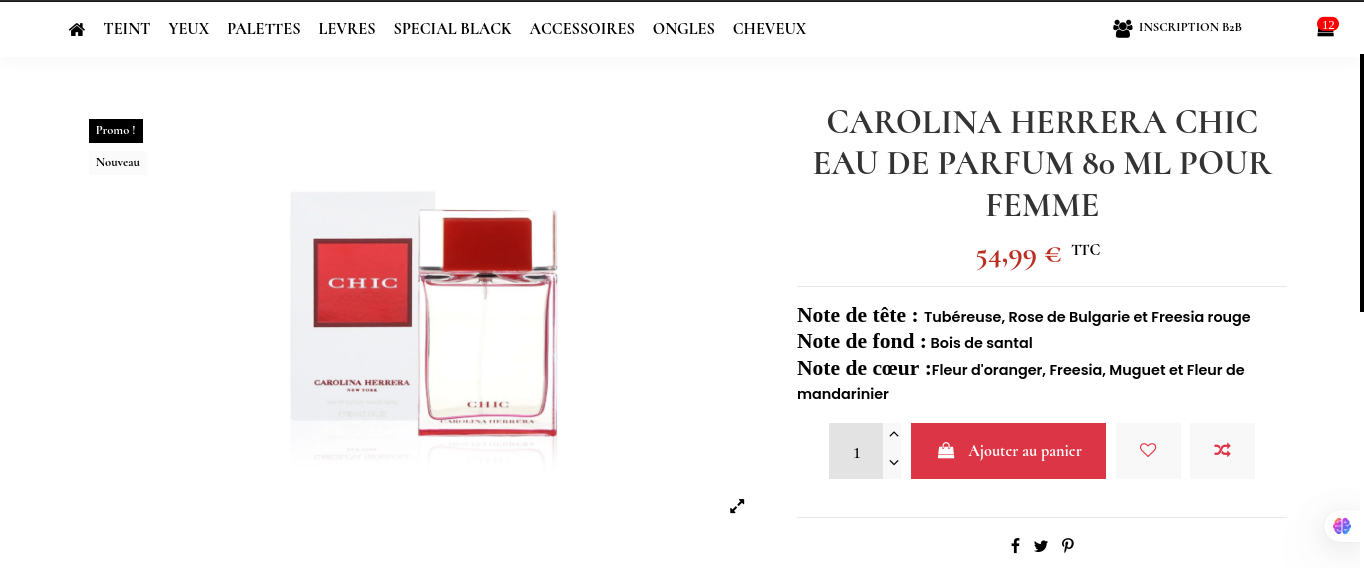Increase quantity with up arrow

(x=894, y=434)
